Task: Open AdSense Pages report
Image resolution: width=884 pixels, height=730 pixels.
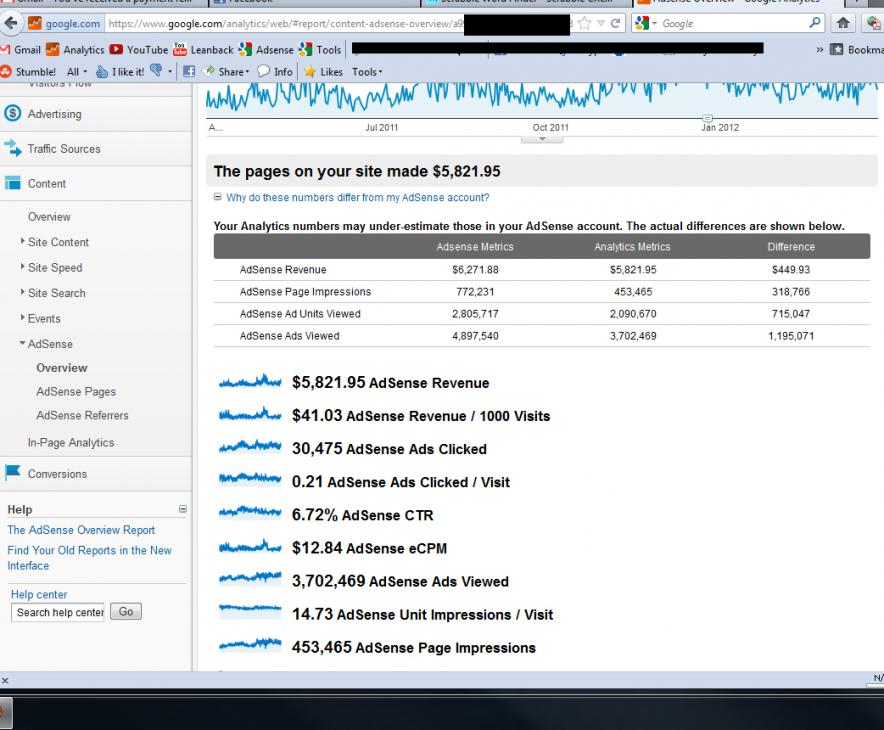Action: pyautogui.click(x=76, y=392)
